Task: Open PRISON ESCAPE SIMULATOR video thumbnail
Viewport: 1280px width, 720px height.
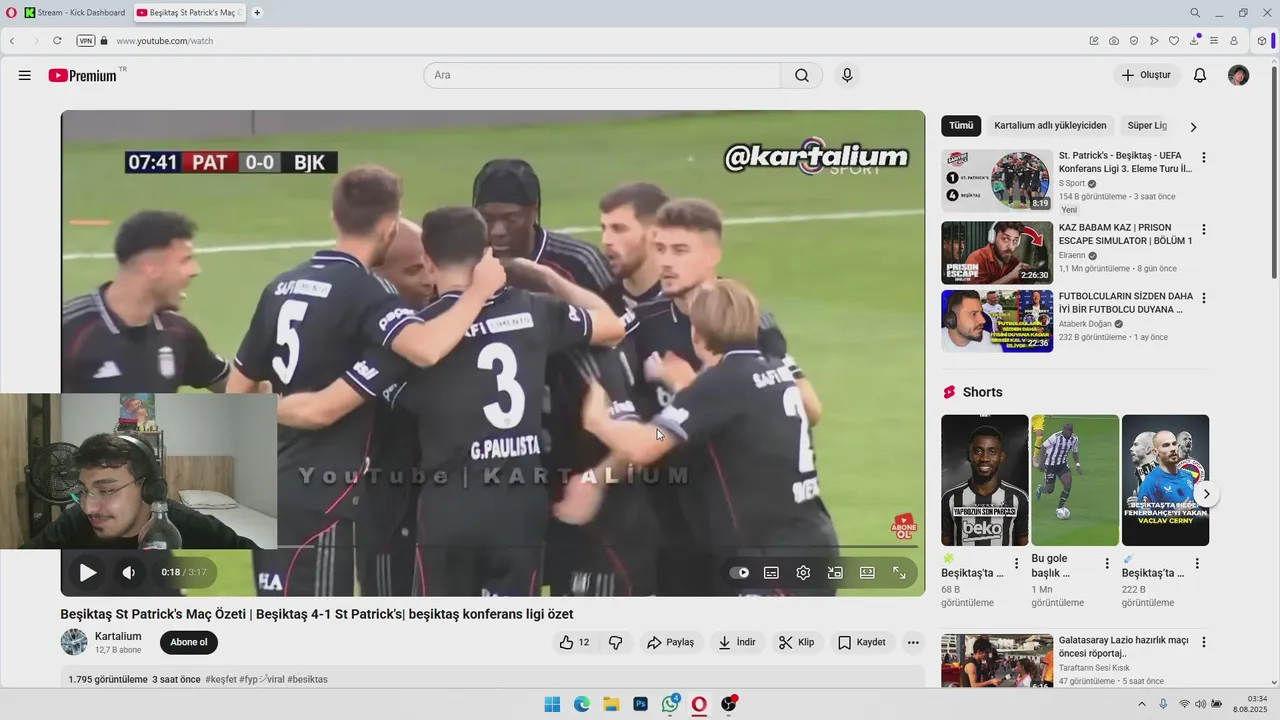Action: pos(997,253)
